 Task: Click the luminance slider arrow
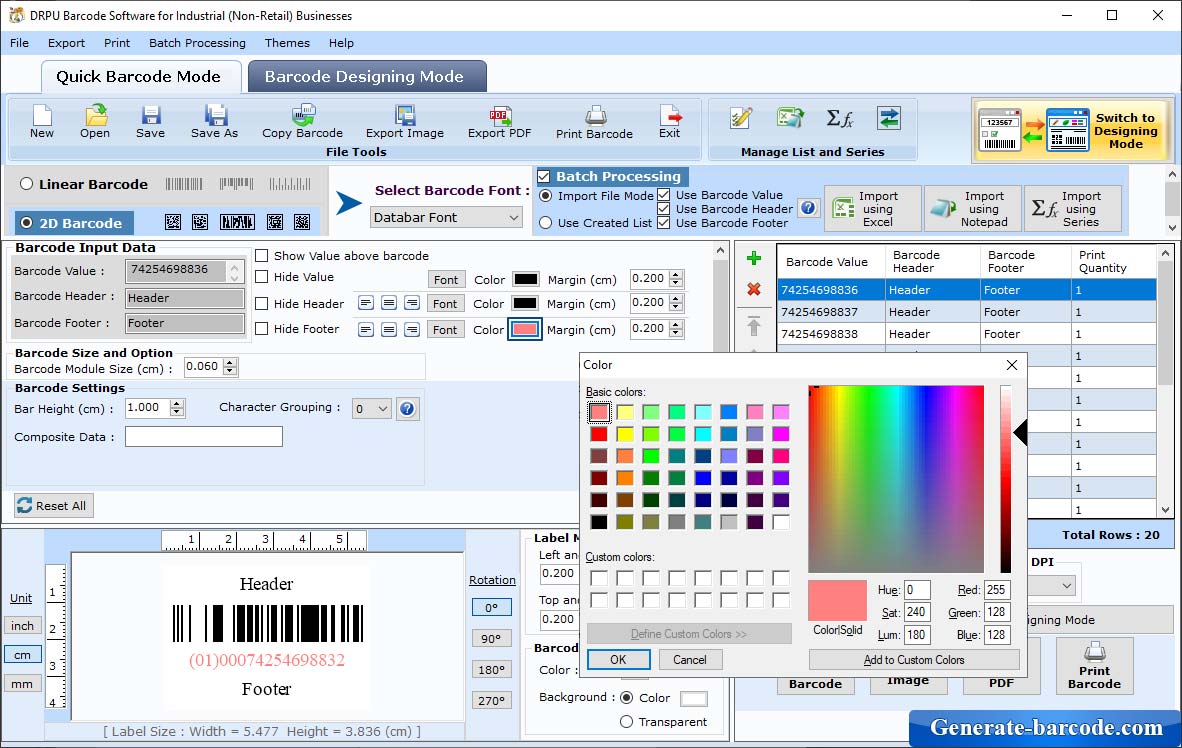[x=1020, y=433]
